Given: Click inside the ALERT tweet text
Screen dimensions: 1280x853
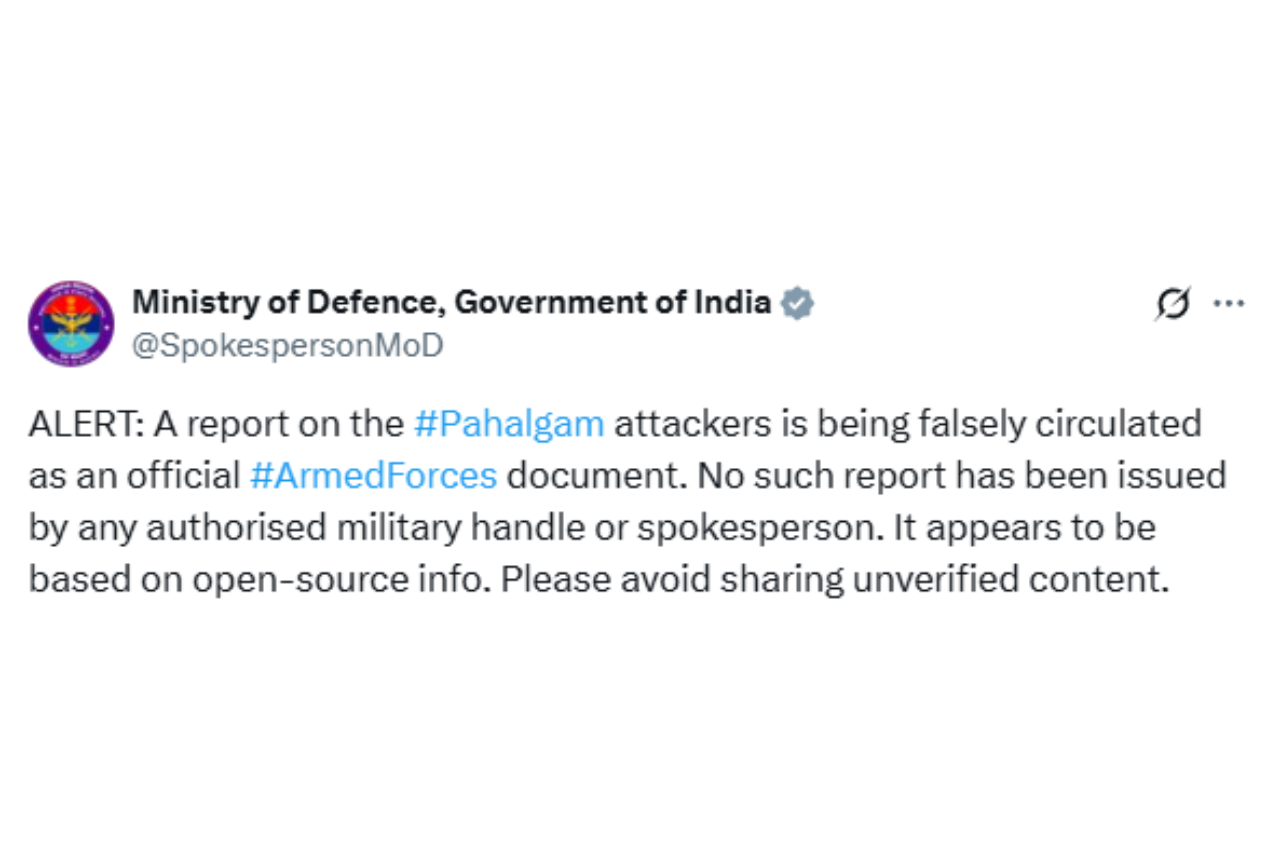Looking at the screenshot, I should point(600,500).
